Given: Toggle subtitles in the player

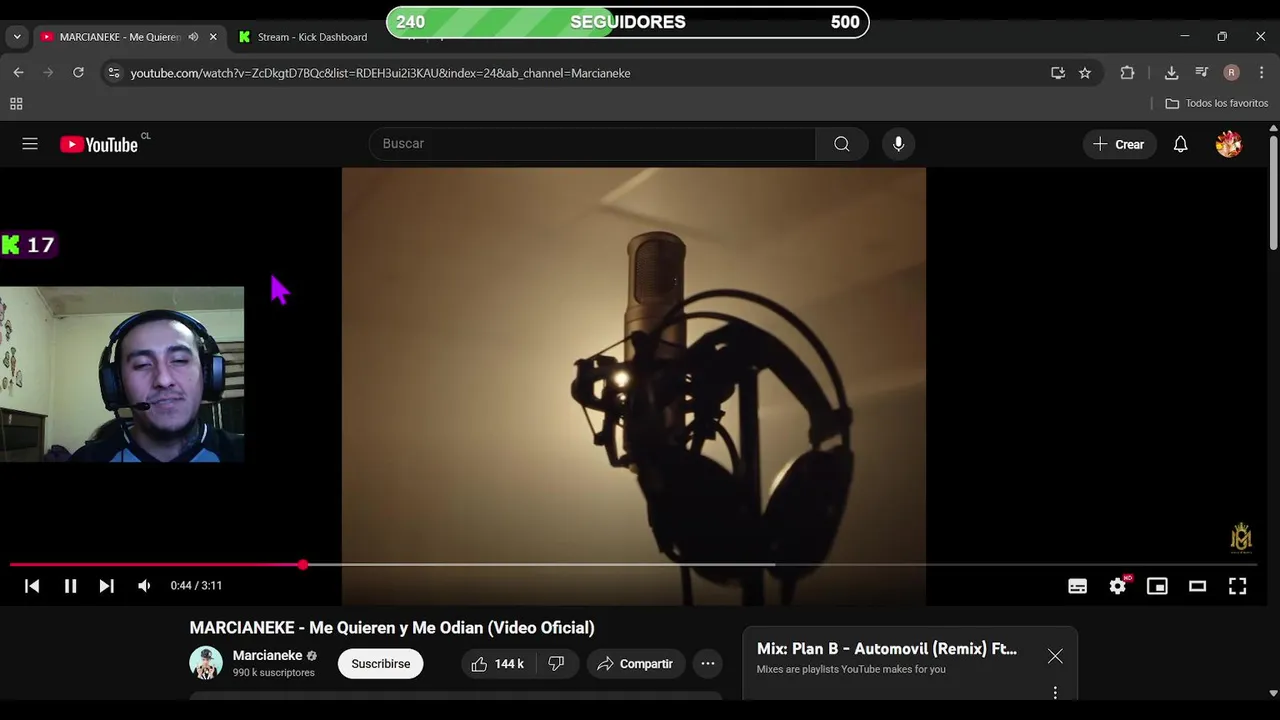Looking at the screenshot, I should coord(1077,586).
